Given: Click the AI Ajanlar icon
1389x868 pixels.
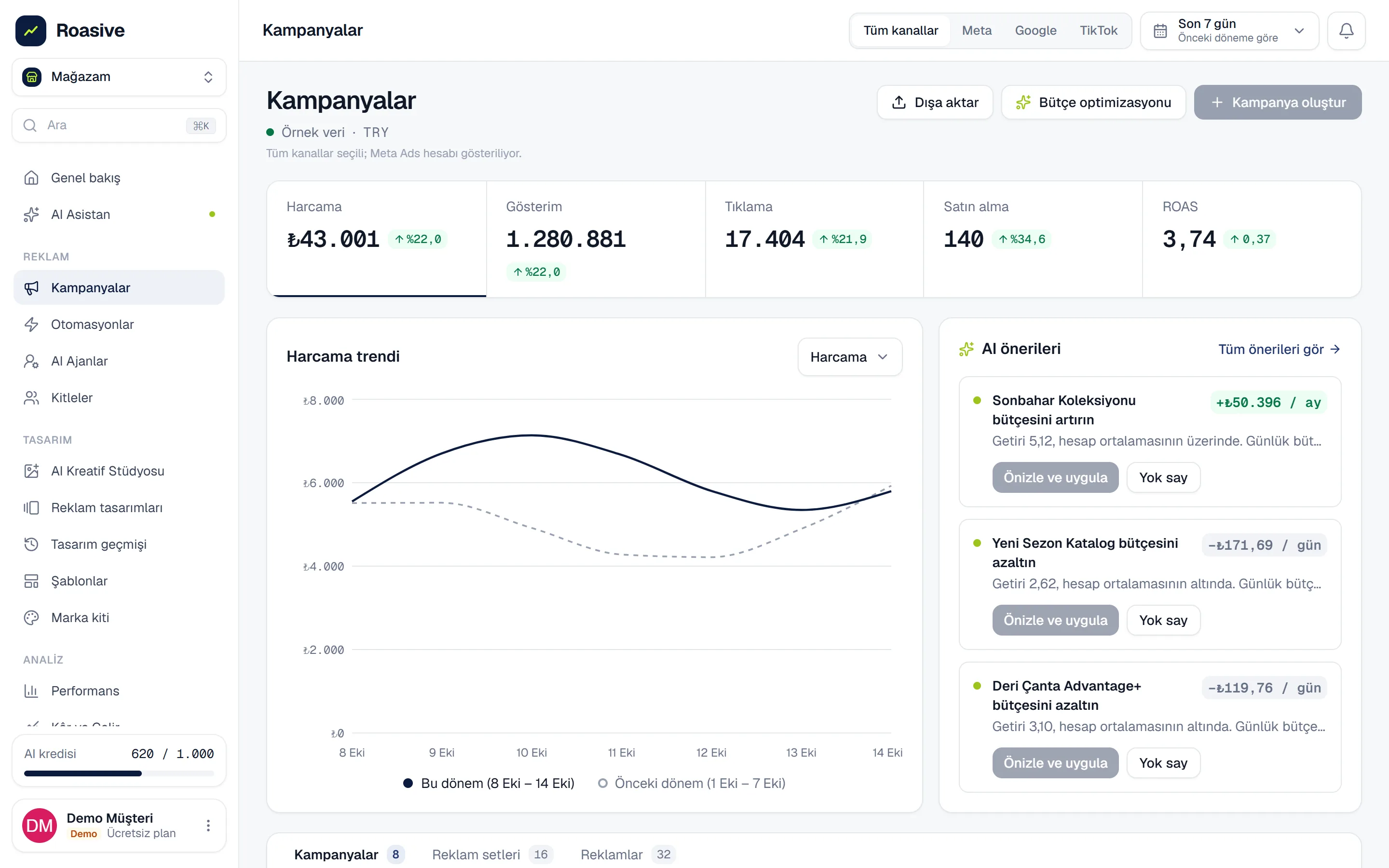Looking at the screenshot, I should point(31,361).
